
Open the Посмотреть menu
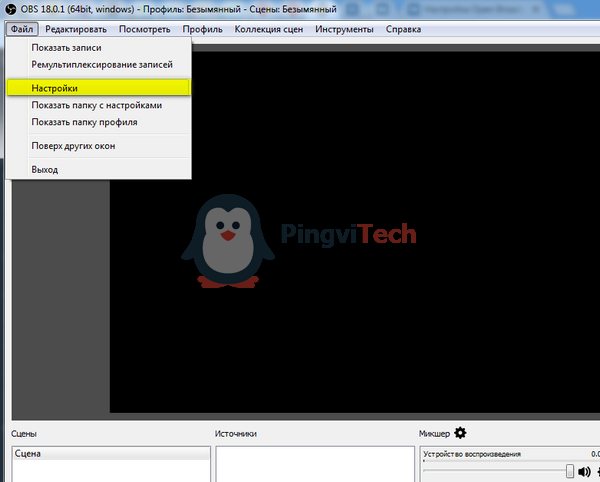coord(145,29)
